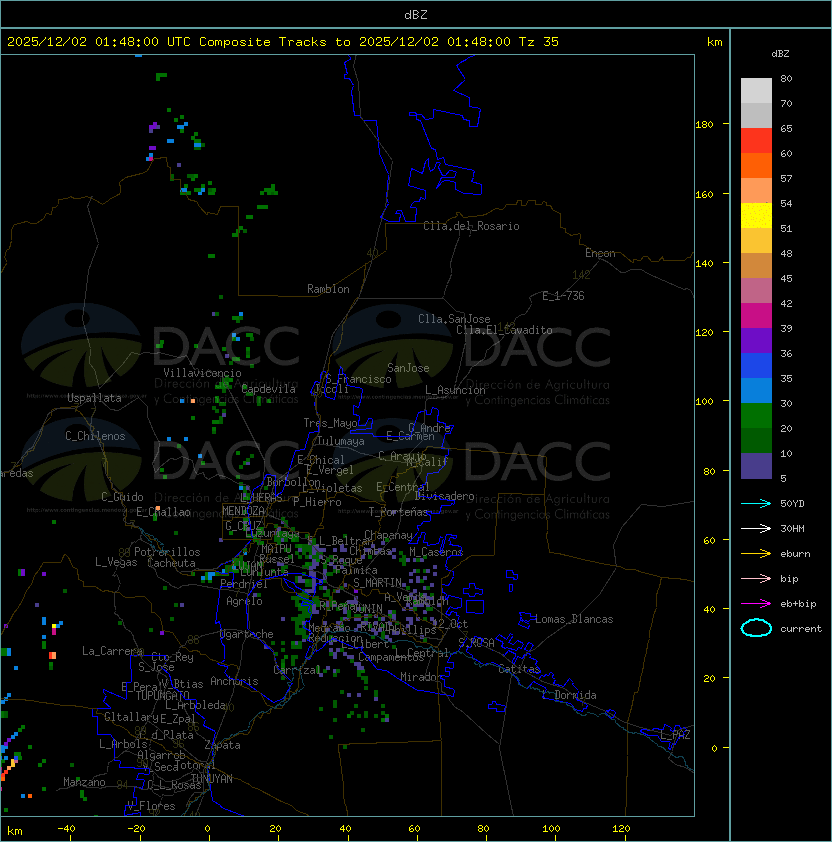Click the 'Uspallata' place label on the map
832x842 pixels.
coord(94,398)
